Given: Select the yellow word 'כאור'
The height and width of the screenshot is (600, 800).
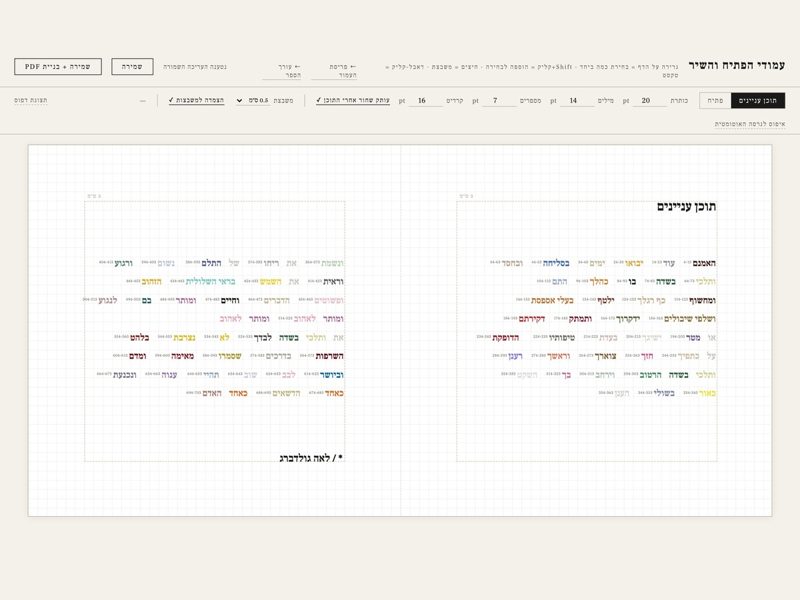Looking at the screenshot, I should pos(708,393).
